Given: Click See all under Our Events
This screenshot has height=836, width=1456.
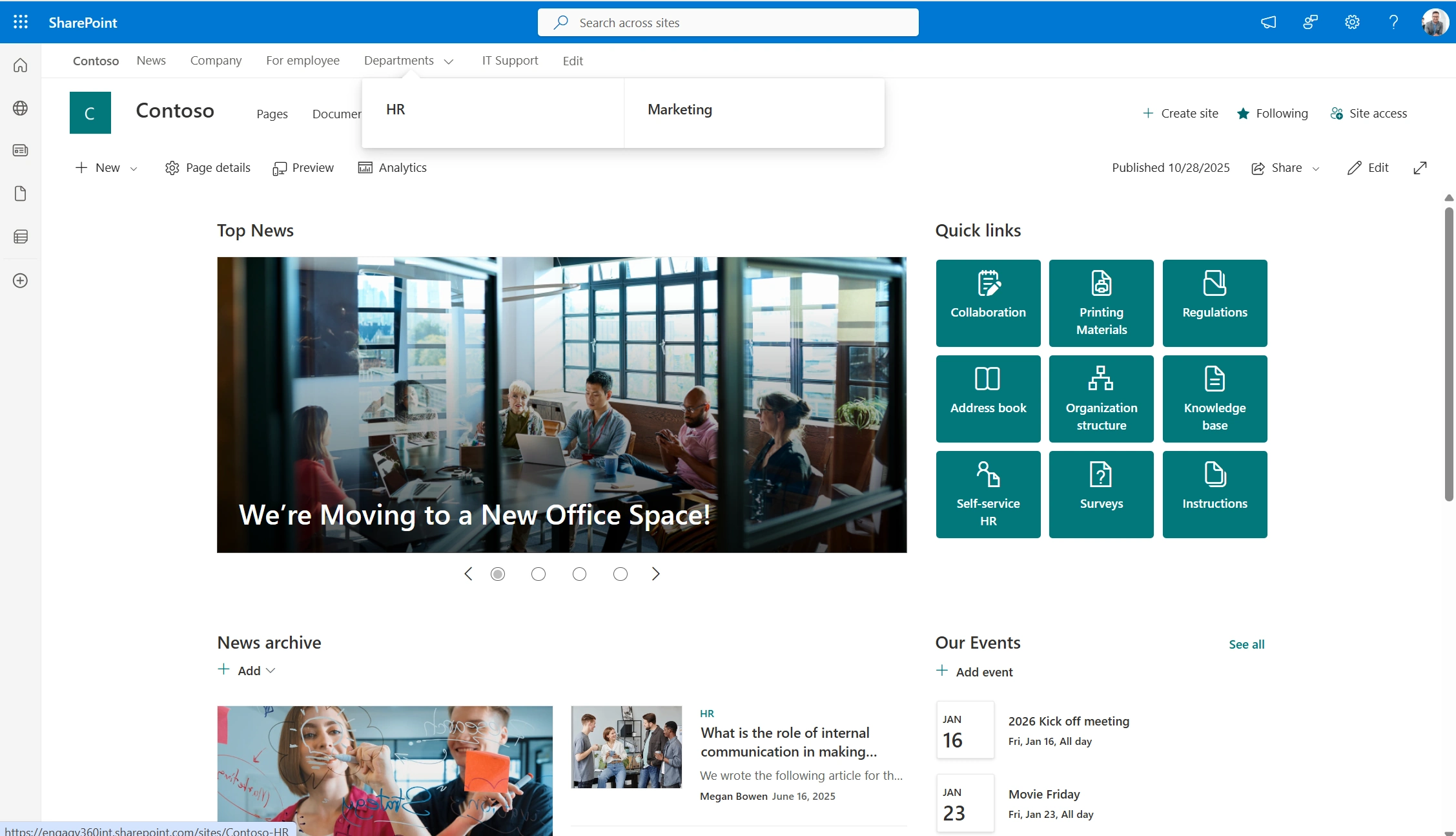Looking at the screenshot, I should pyautogui.click(x=1246, y=643).
